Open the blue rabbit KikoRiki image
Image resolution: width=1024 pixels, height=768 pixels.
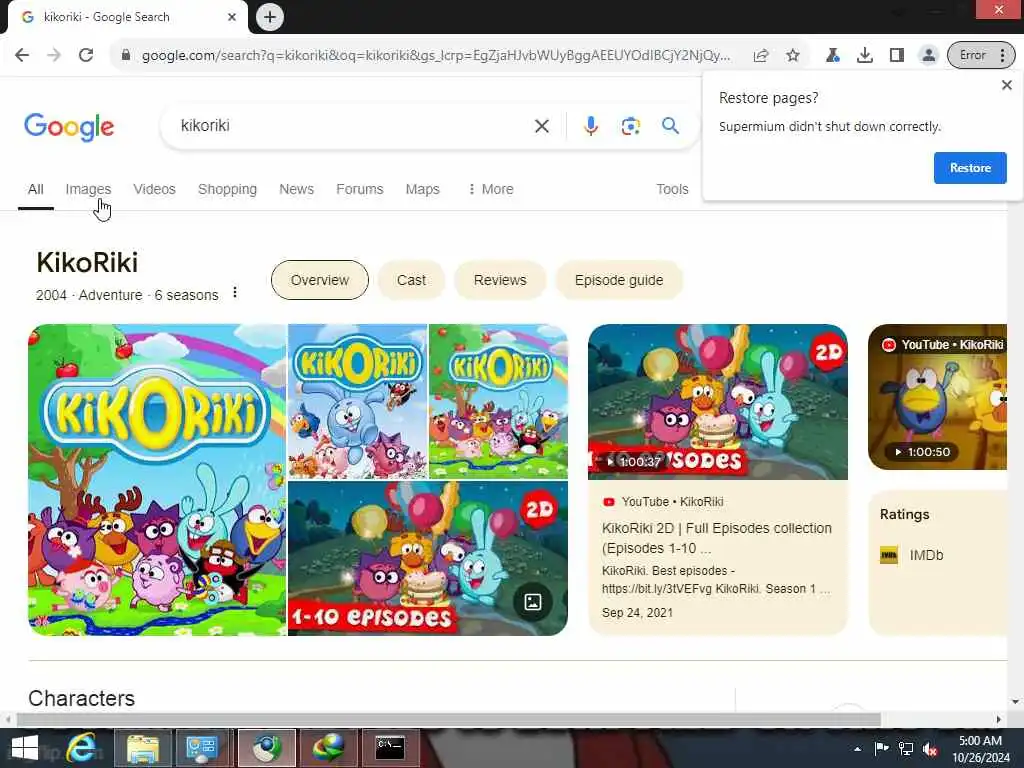(357, 402)
